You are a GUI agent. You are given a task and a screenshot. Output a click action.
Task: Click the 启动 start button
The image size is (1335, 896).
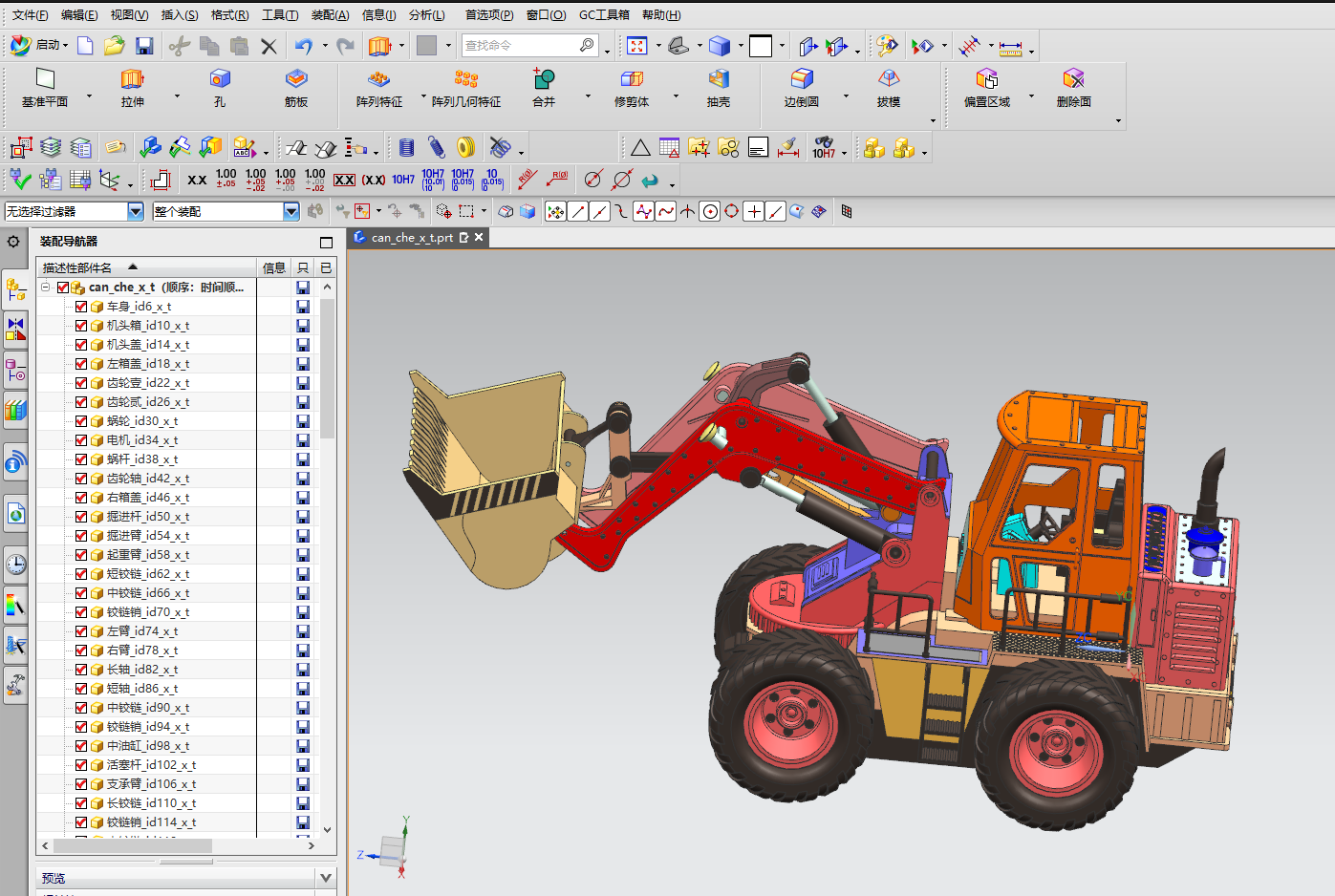tap(38, 45)
